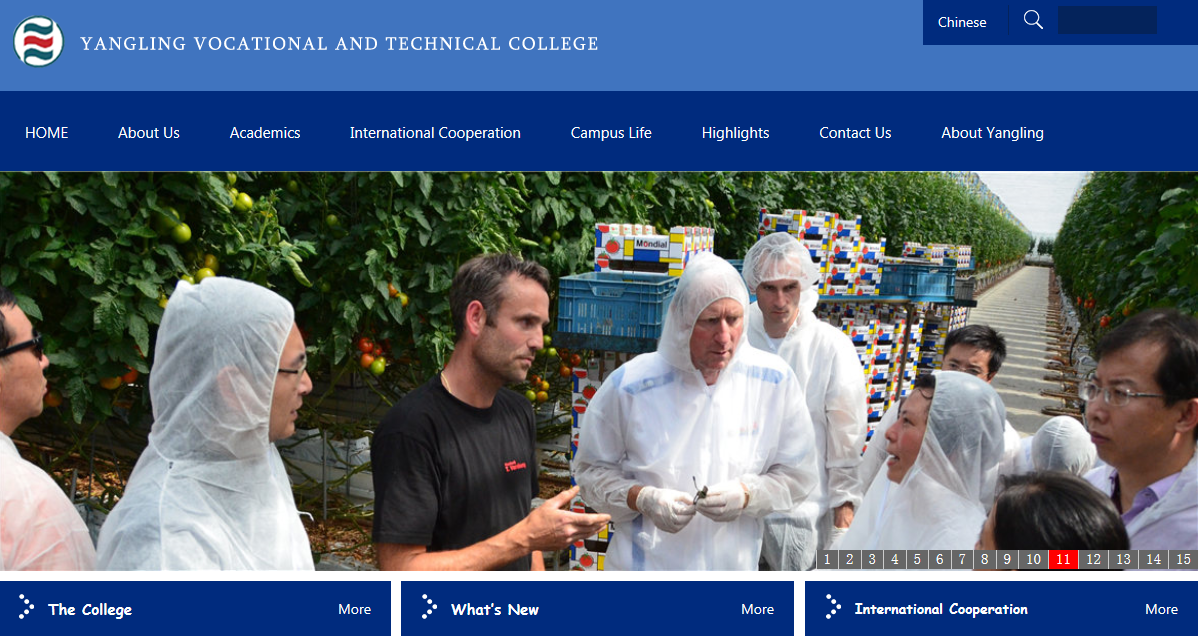Click the search magnifier icon
The image size is (1198, 637).
point(1033,21)
